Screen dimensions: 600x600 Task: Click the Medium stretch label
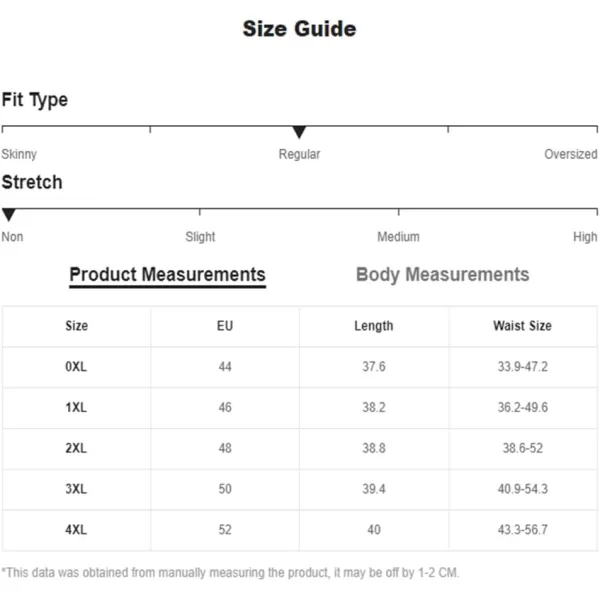tap(398, 237)
